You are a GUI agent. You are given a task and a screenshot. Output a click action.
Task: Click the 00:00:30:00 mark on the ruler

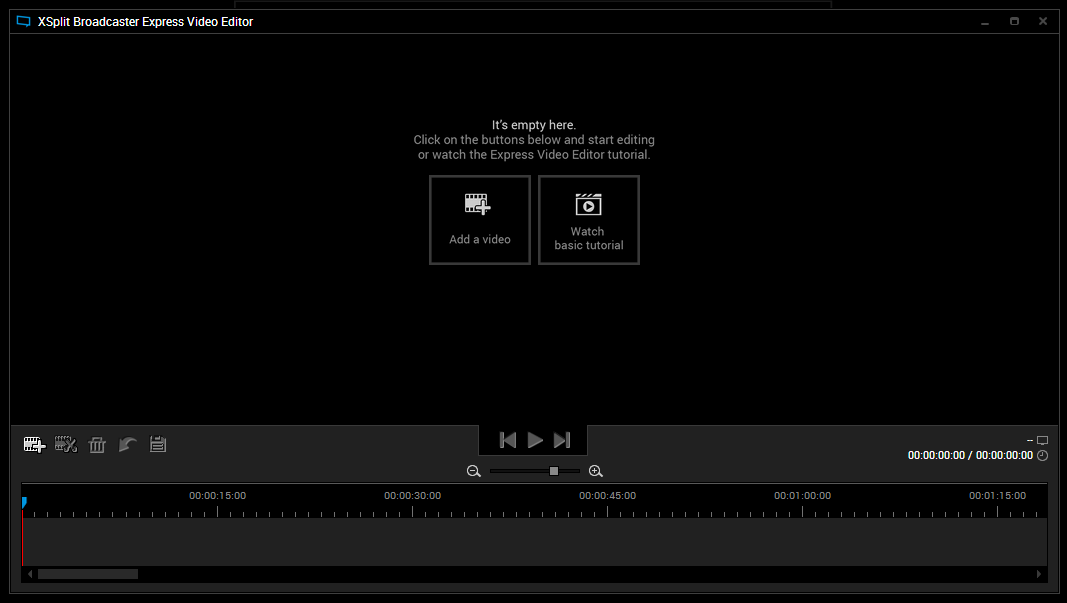(412, 495)
